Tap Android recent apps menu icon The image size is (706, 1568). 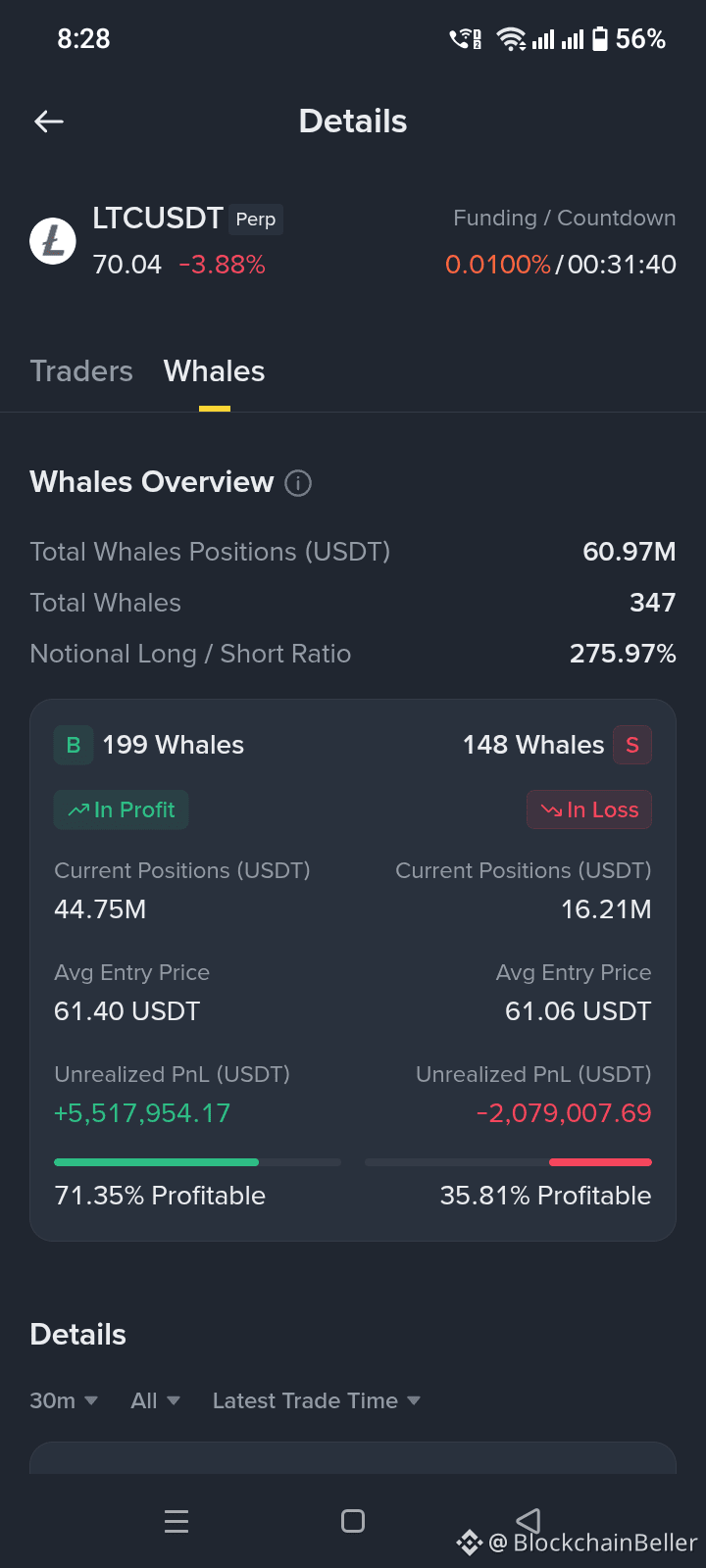pyautogui.click(x=176, y=1521)
